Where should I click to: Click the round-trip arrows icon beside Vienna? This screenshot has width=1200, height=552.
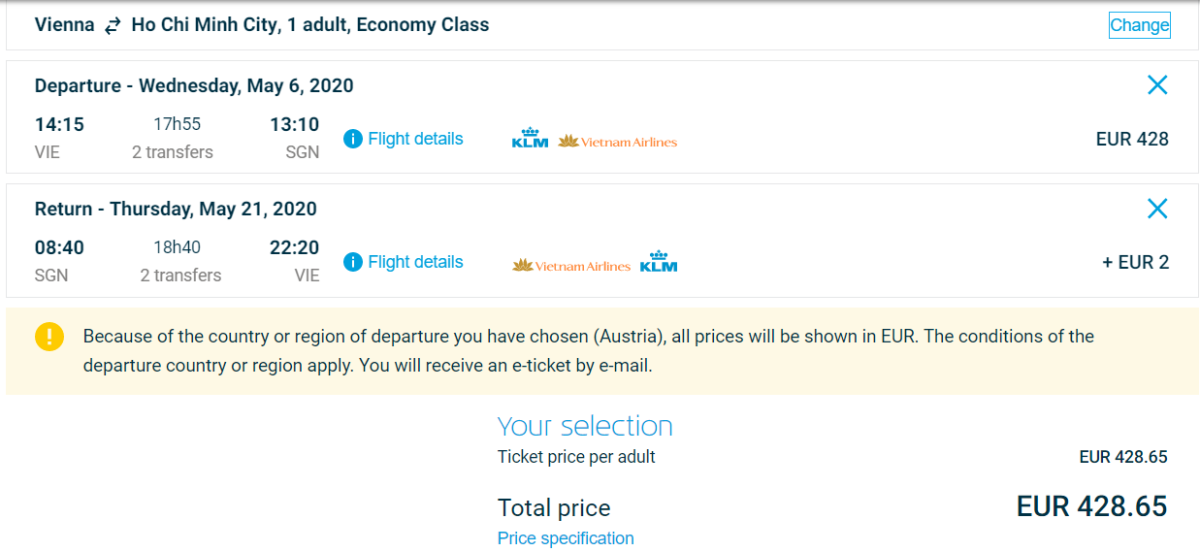[x=113, y=26]
